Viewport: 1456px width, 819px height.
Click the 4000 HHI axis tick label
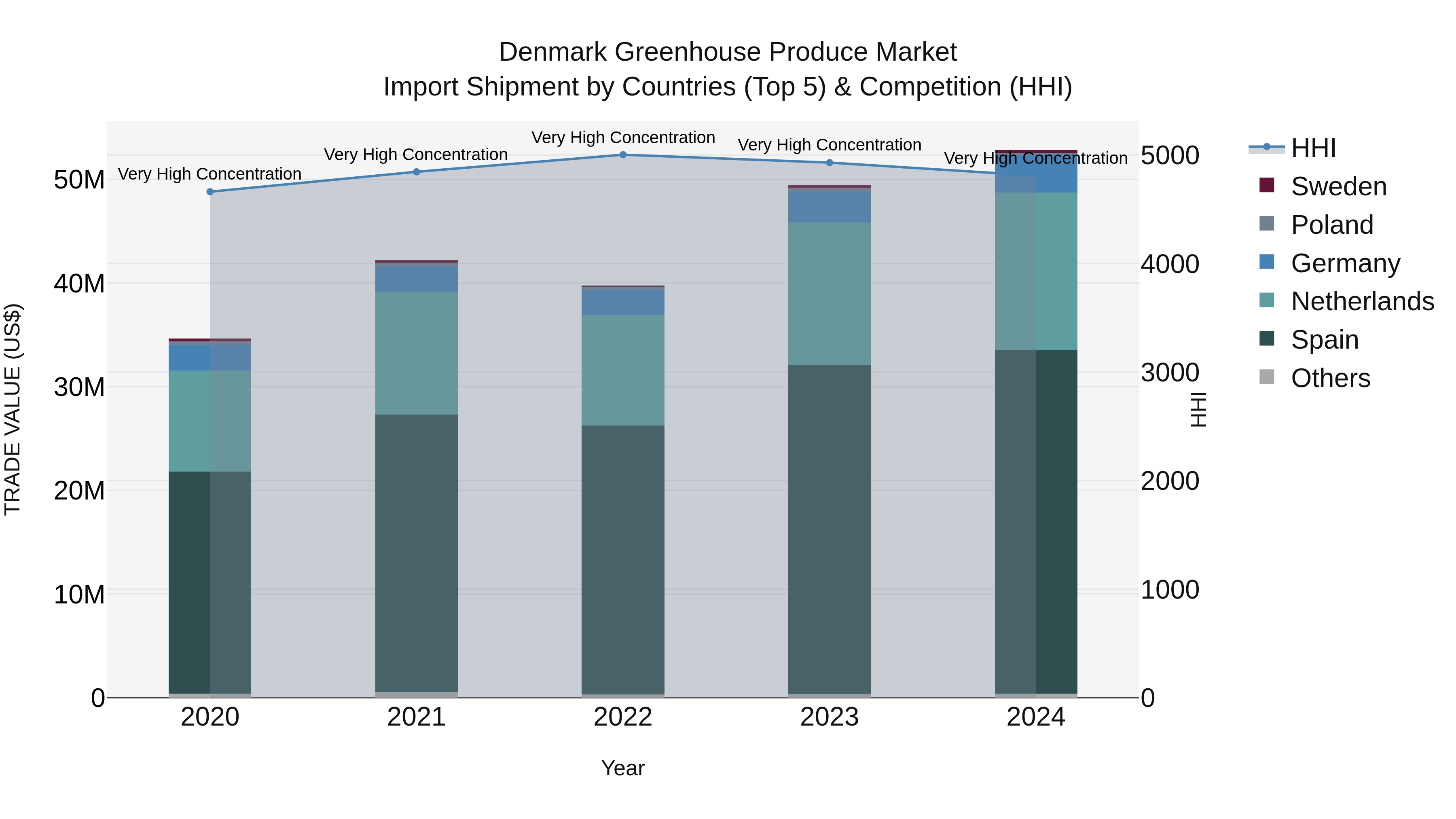[1170, 264]
